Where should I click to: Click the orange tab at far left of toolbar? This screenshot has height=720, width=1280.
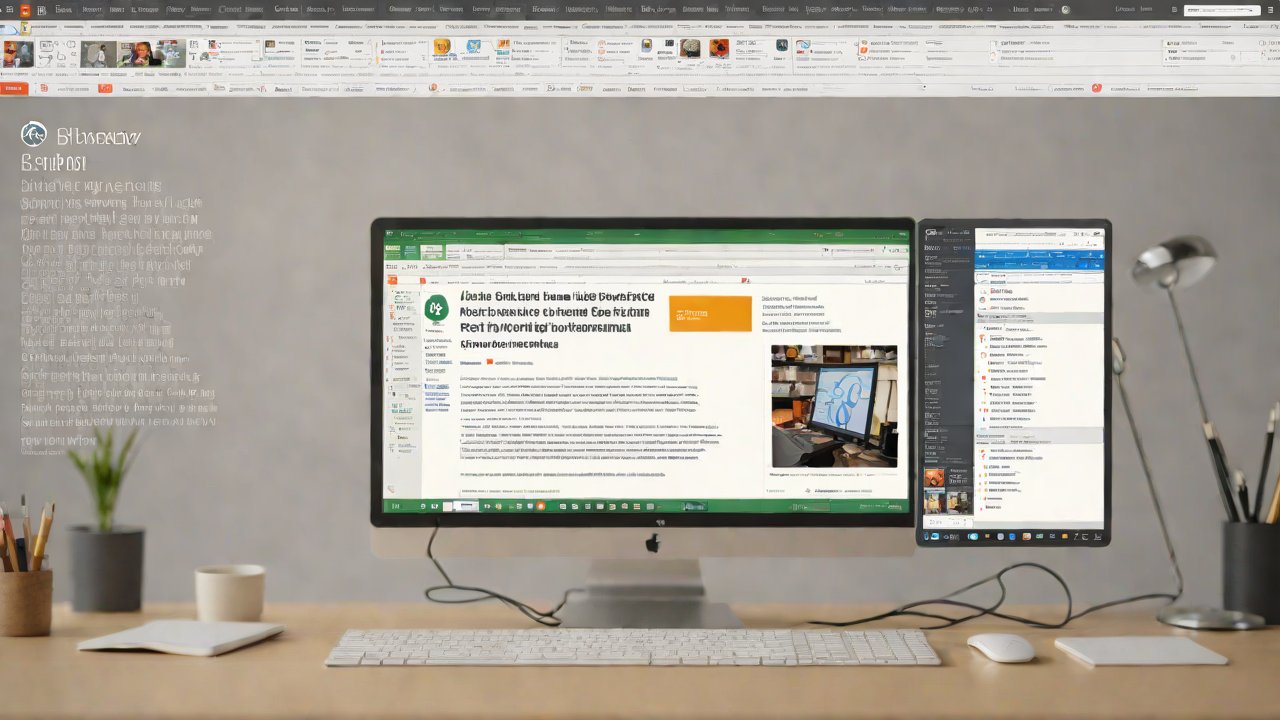[14, 88]
